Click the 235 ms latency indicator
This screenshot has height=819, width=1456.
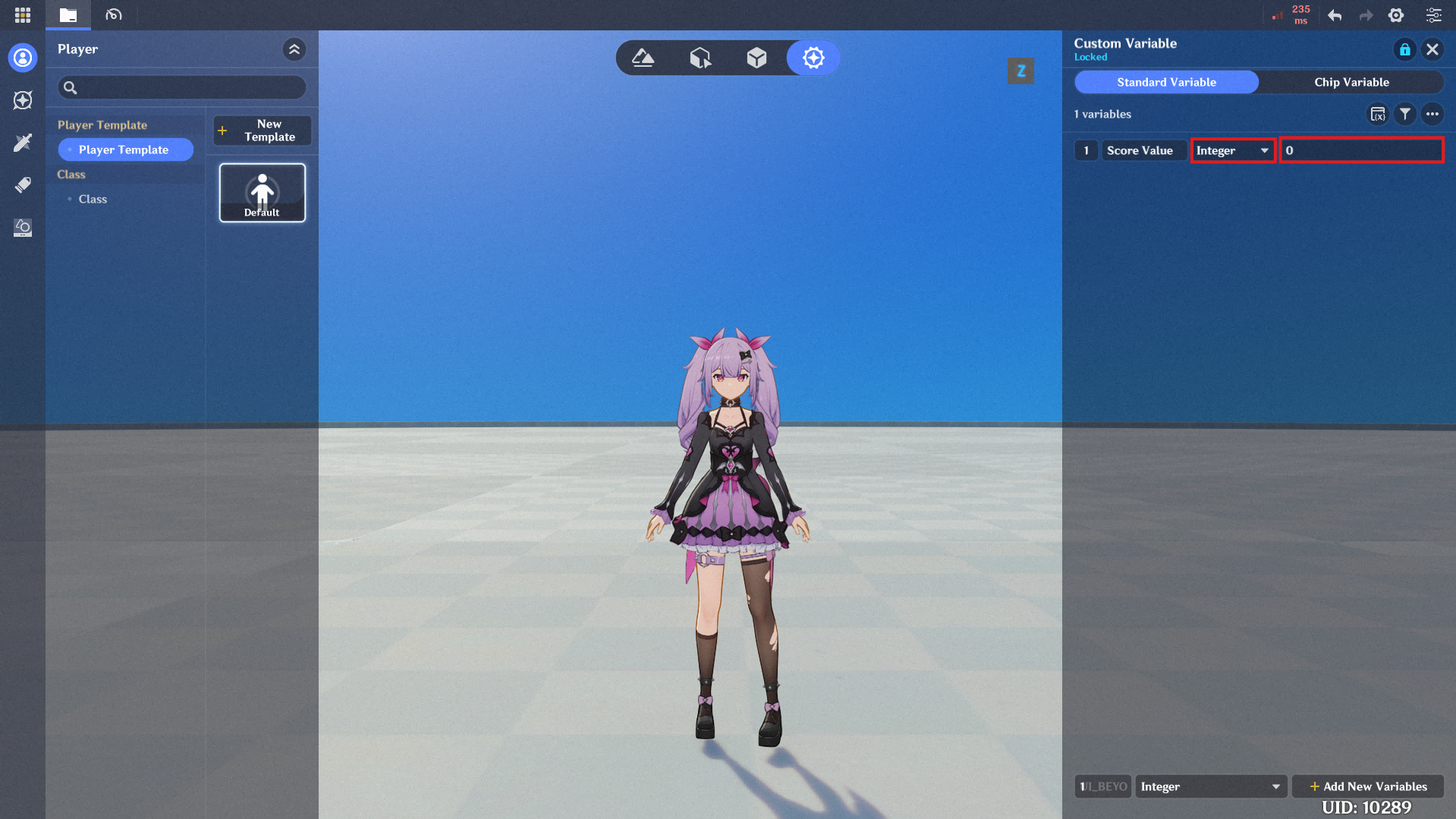click(x=1292, y=14)
